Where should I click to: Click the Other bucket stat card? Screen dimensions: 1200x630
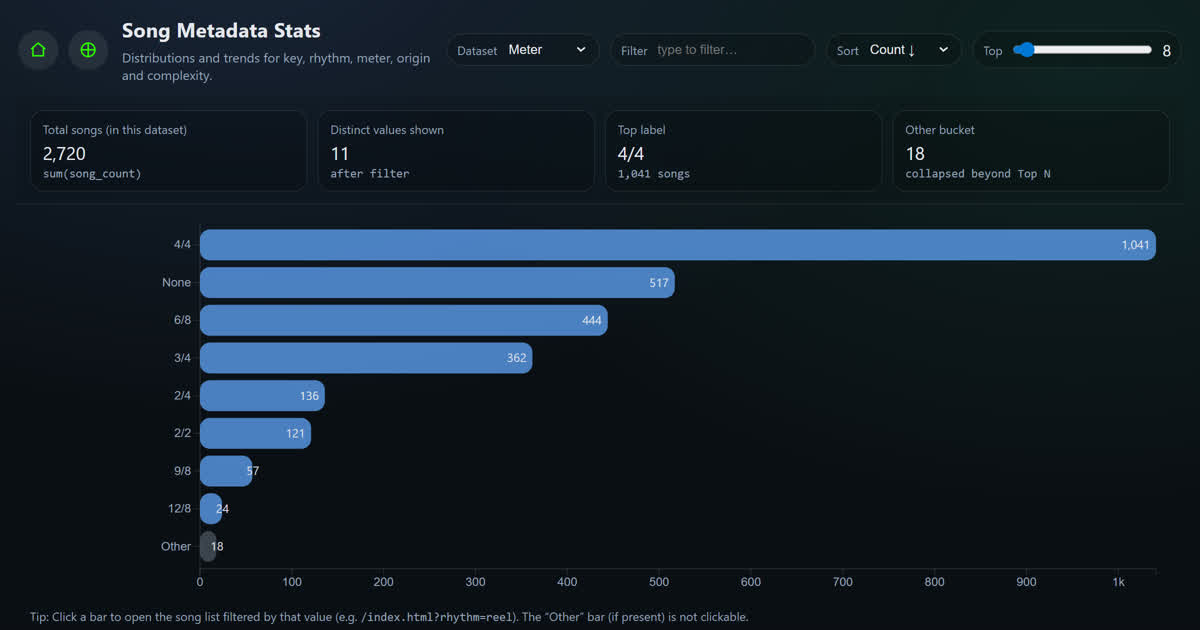coord(1031,150)
